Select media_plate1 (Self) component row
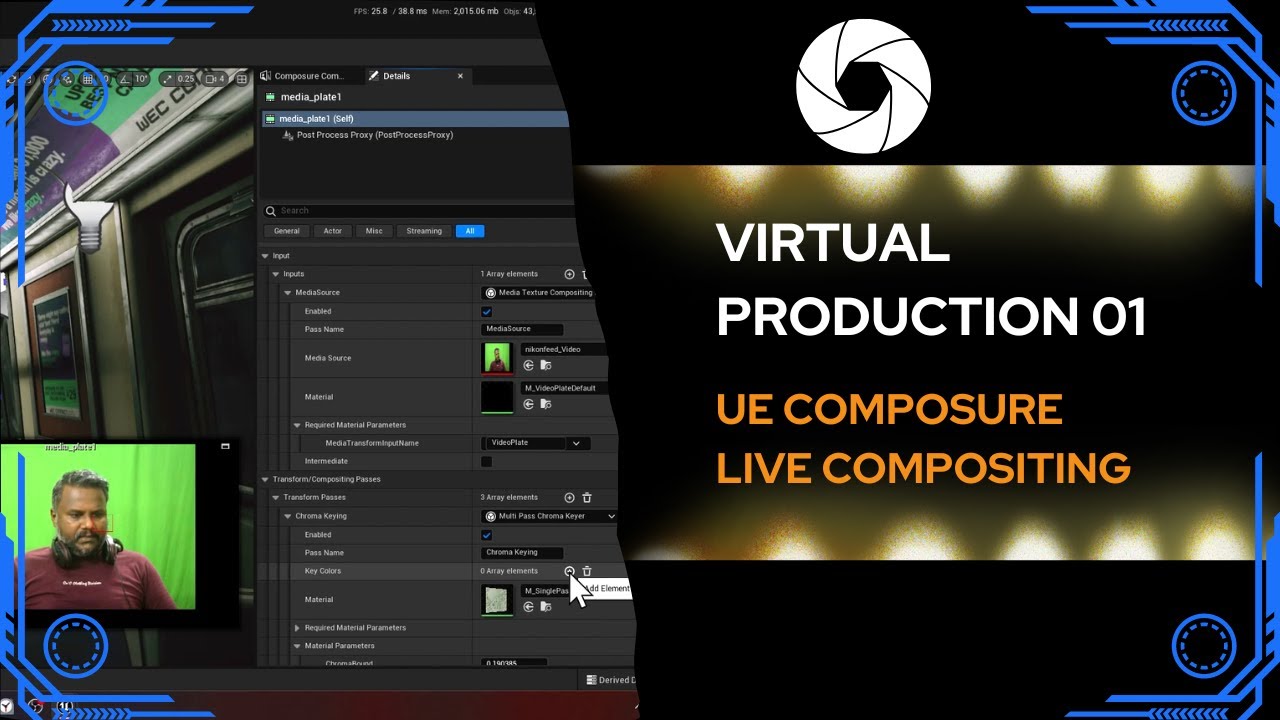 [415, 119]
